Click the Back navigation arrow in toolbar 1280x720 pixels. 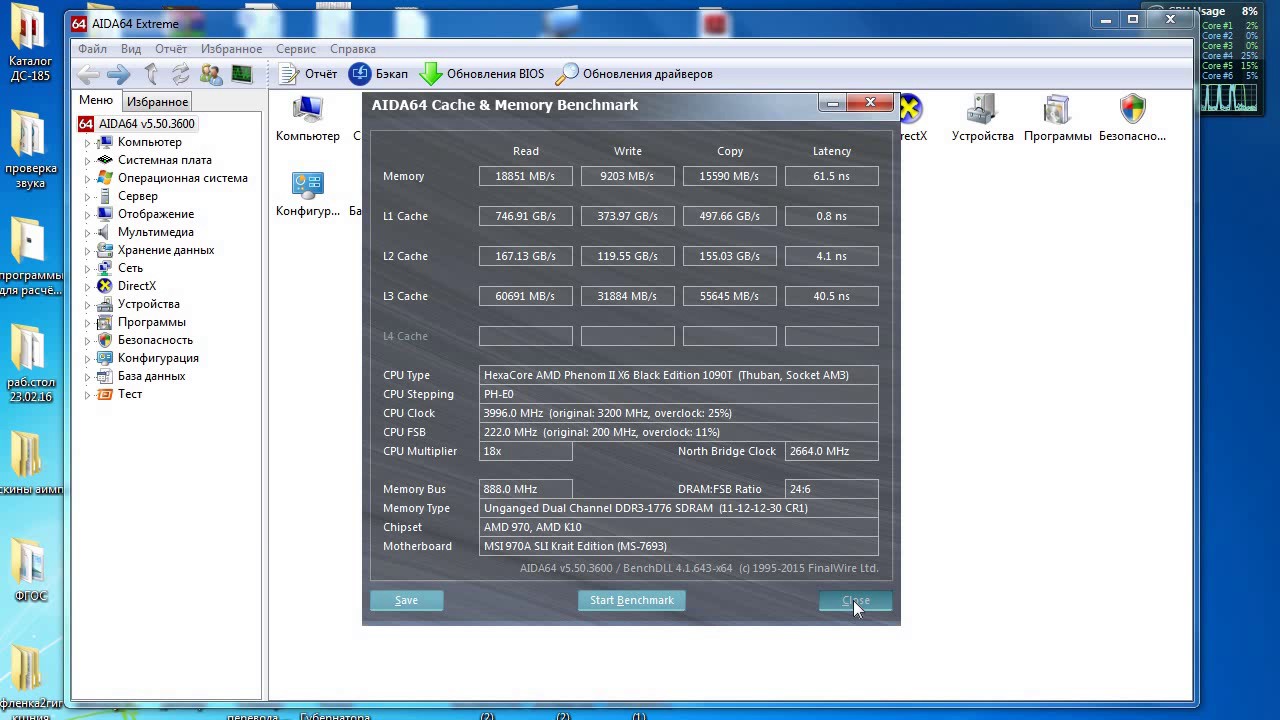click(88, 74)
